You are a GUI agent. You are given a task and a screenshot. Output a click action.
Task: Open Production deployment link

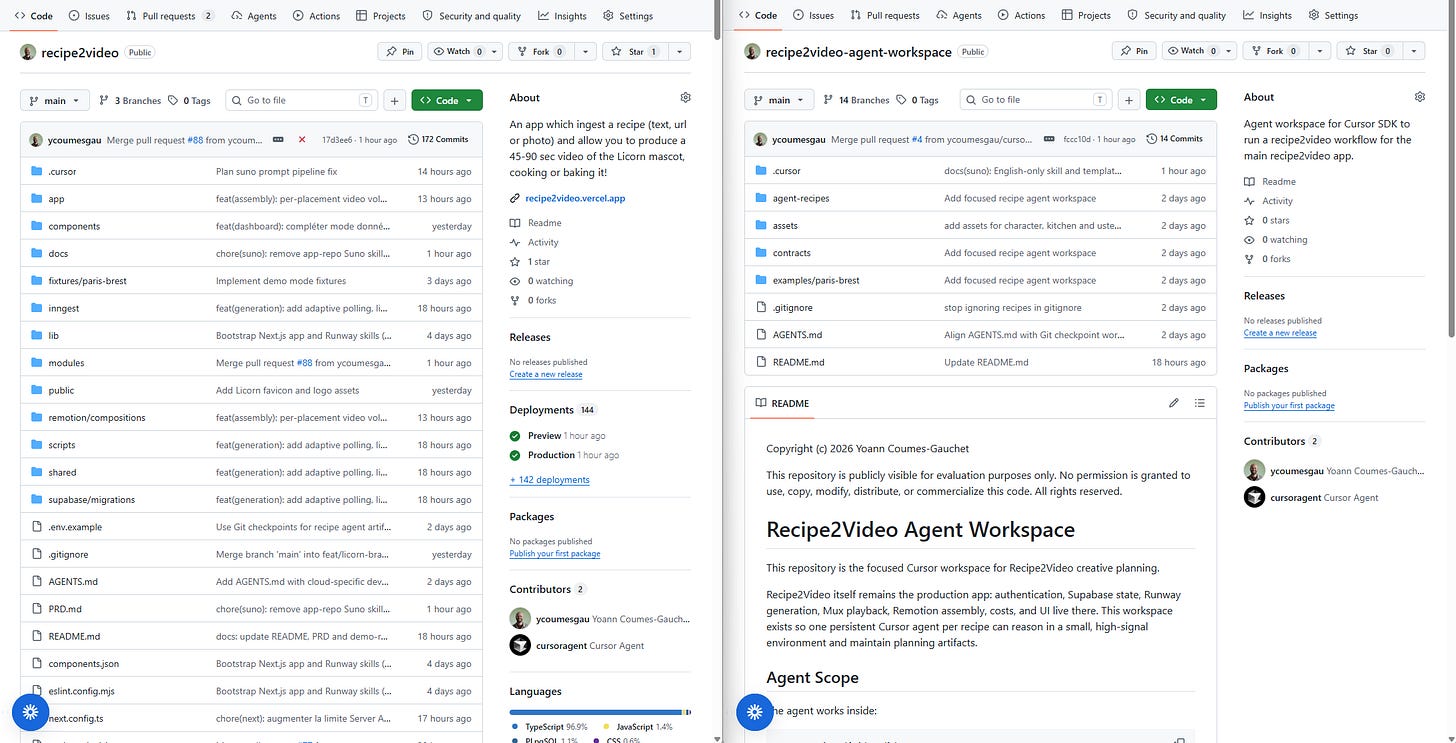click(x=551, y=455)
